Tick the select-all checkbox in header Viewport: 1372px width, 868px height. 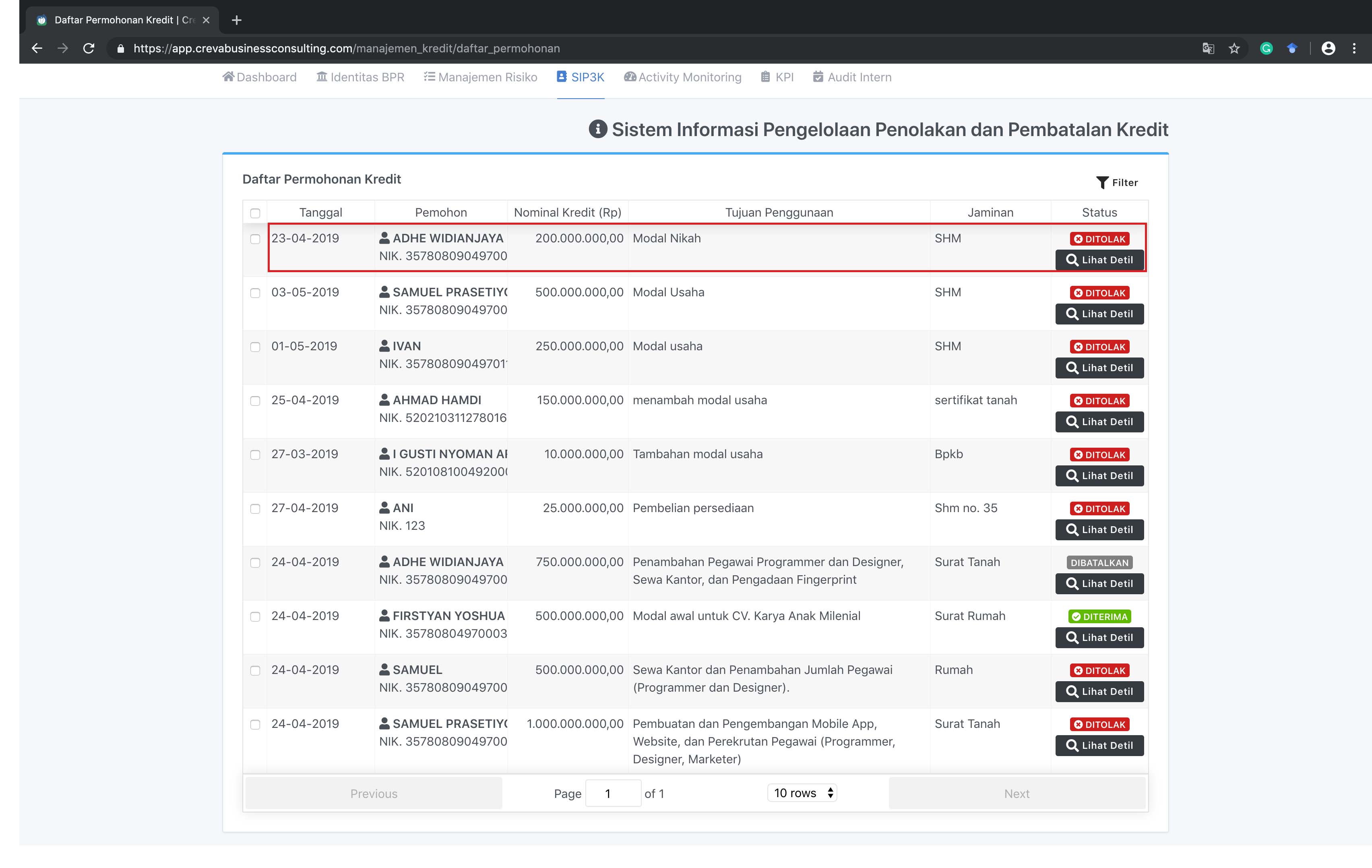(x=255, y=213)
